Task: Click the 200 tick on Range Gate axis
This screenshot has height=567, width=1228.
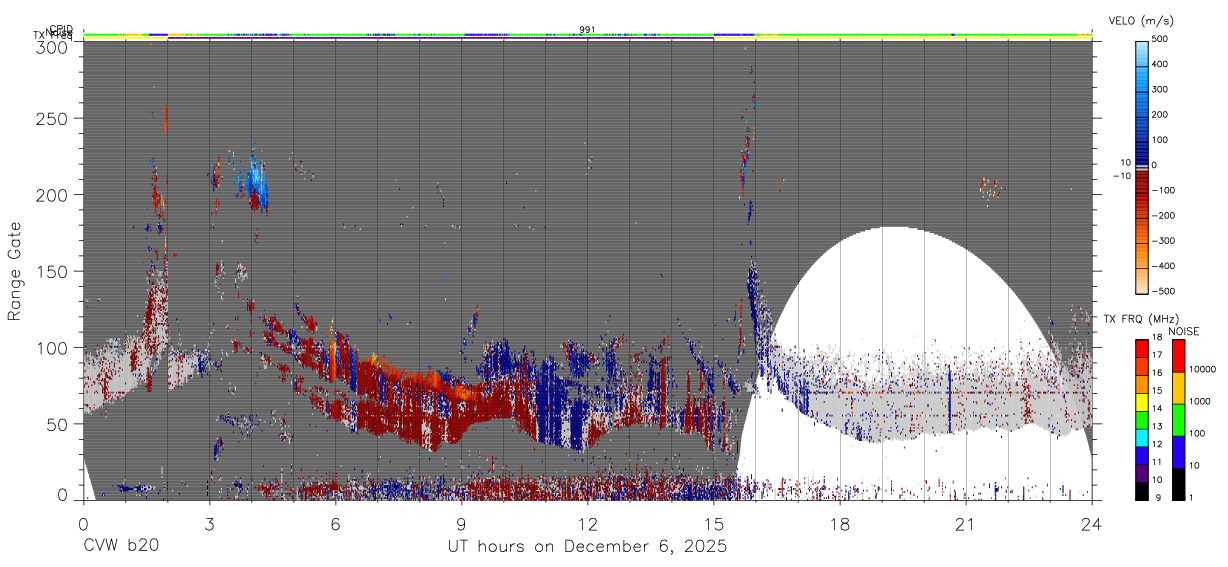Action: (54, 194)
